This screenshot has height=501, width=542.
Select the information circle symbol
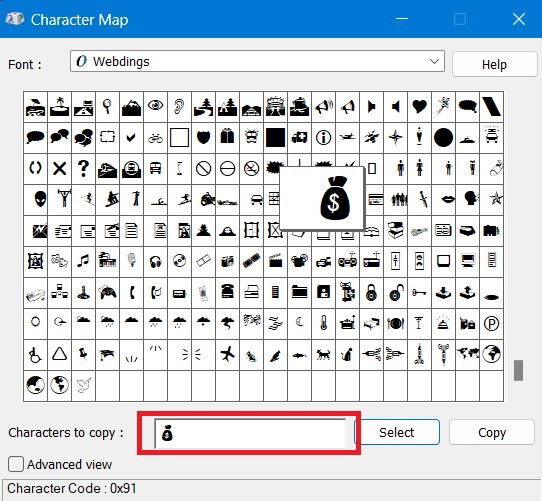324,138
